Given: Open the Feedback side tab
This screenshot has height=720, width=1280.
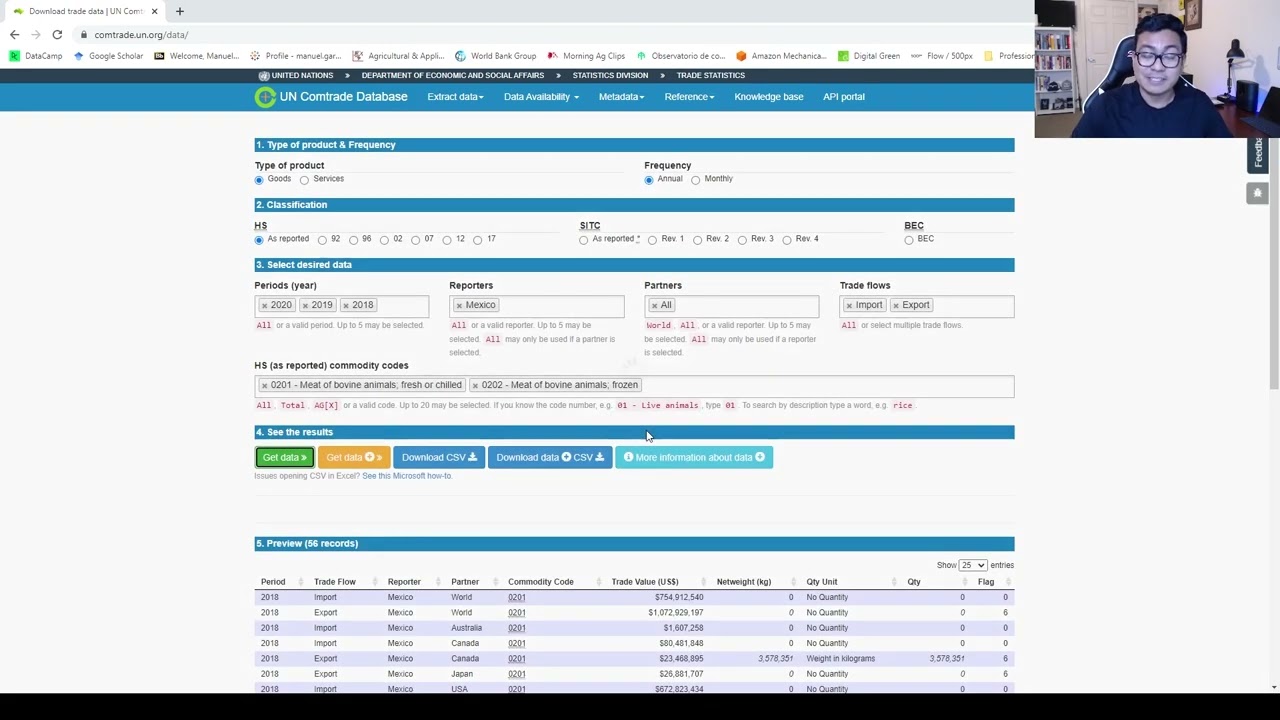Looking at the screenshot, I should click(1258, 153).
